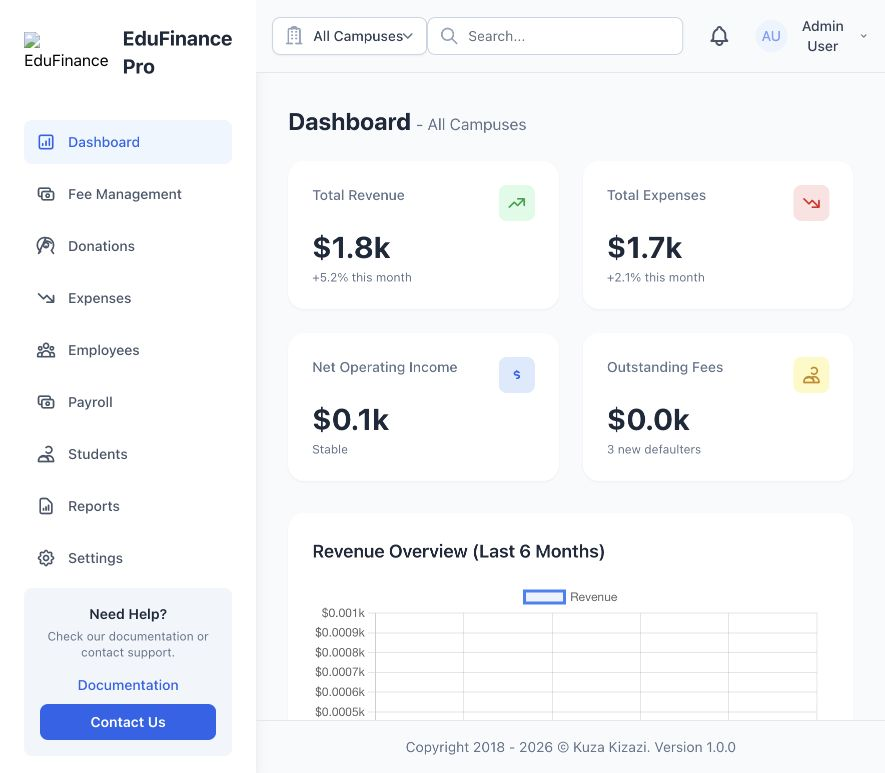Viewport: 885px width, 773px height.
Task: Click the Need Help? heading
Action: click(x=128, y=614)
